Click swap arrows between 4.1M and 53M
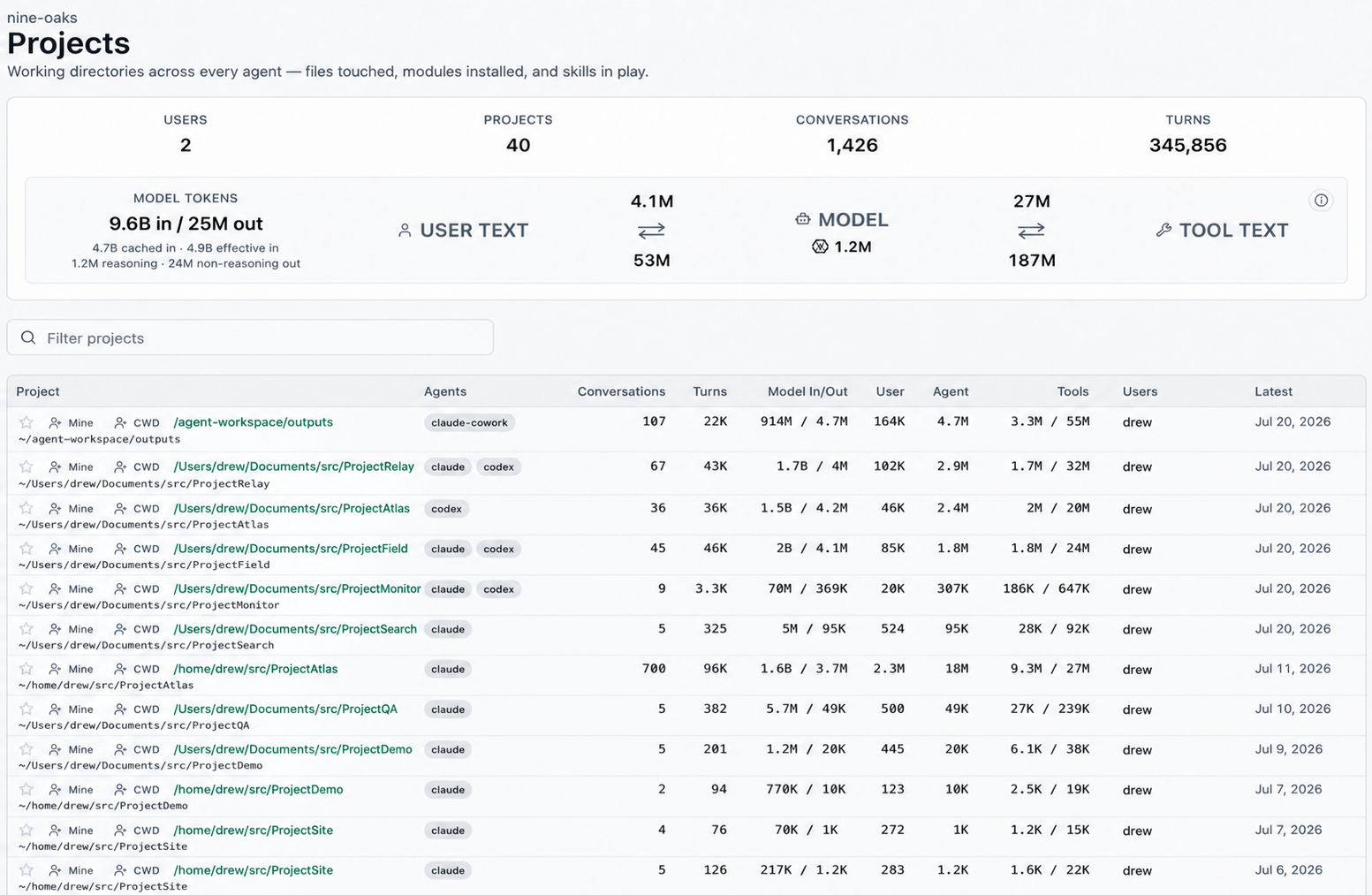The width and height of the screenshot is (1372, 895). 651,231
